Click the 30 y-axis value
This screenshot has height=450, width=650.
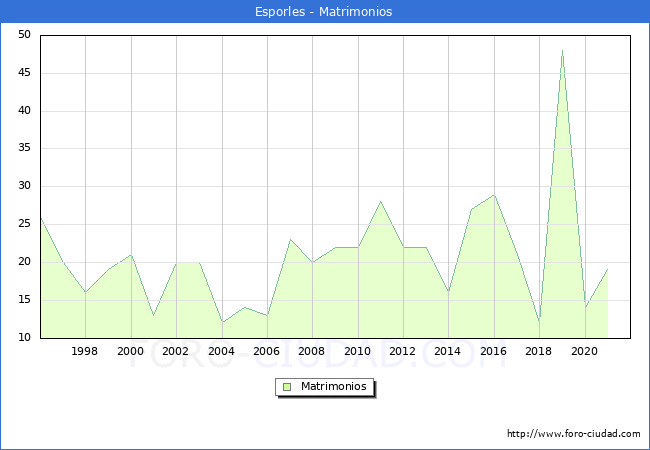click(x=24, y=186)
